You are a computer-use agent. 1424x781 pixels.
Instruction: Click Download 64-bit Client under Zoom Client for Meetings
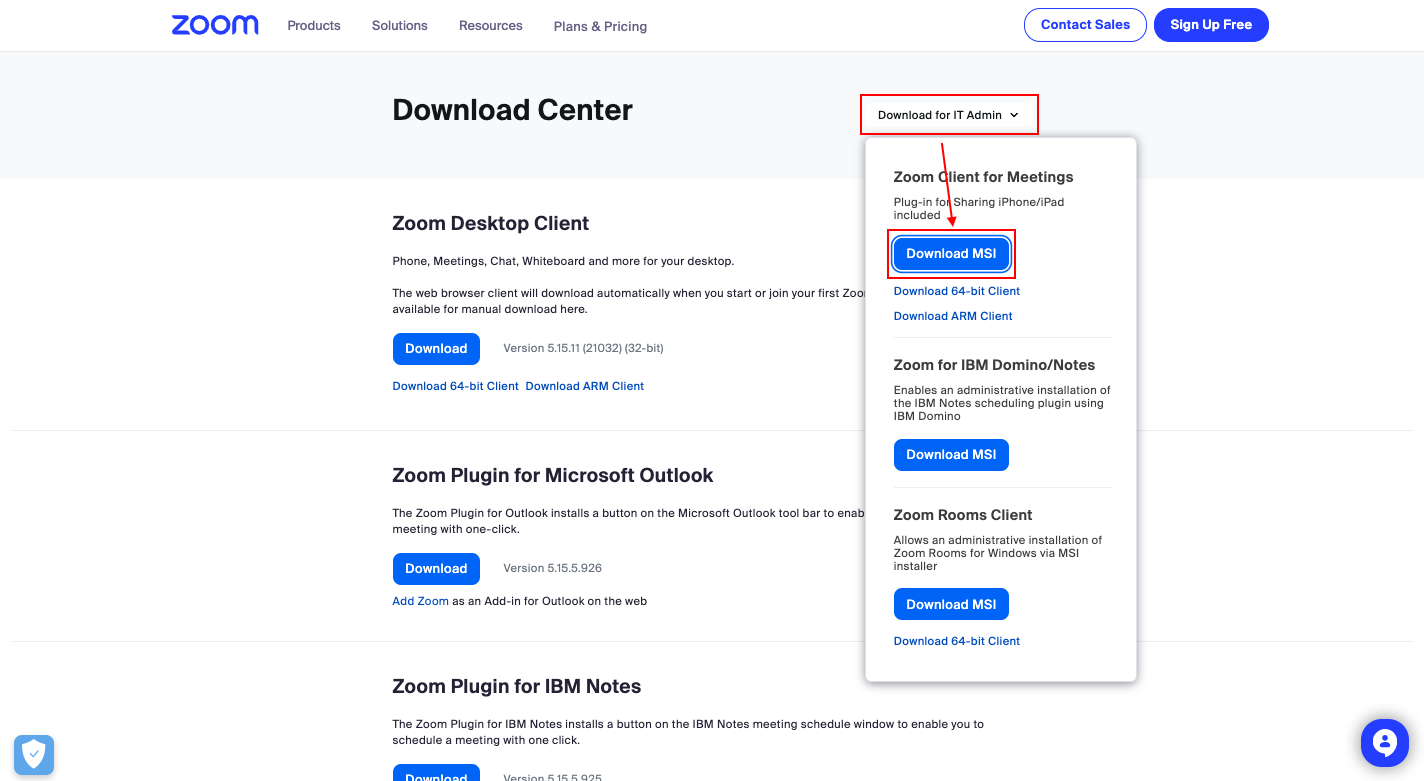point(957,291)
